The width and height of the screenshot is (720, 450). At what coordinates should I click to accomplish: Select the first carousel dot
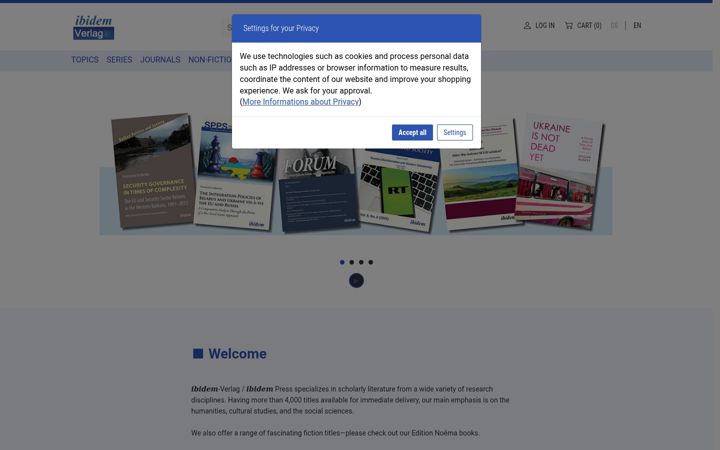point(342,262)
